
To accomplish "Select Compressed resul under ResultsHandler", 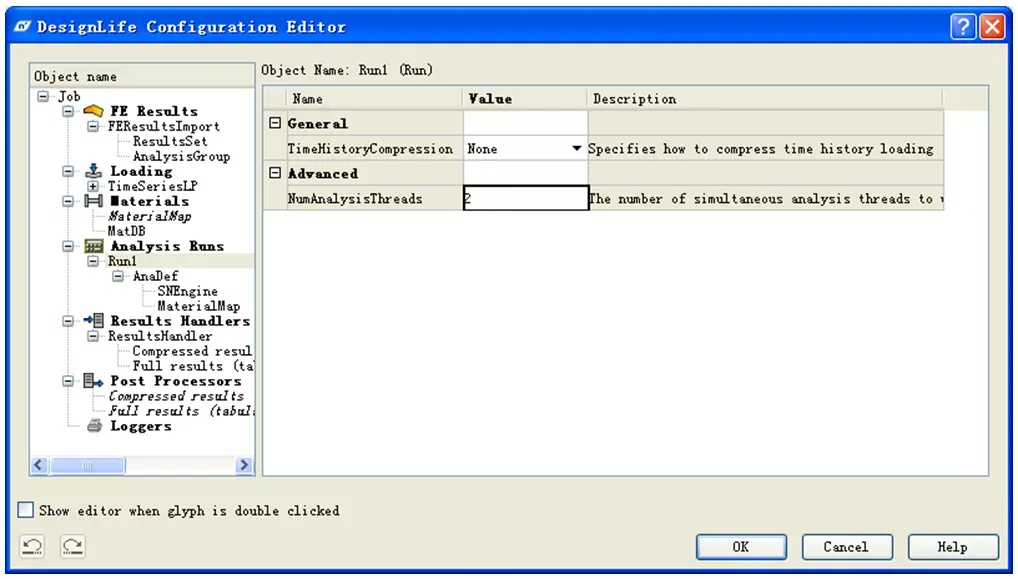I will 192,351.
